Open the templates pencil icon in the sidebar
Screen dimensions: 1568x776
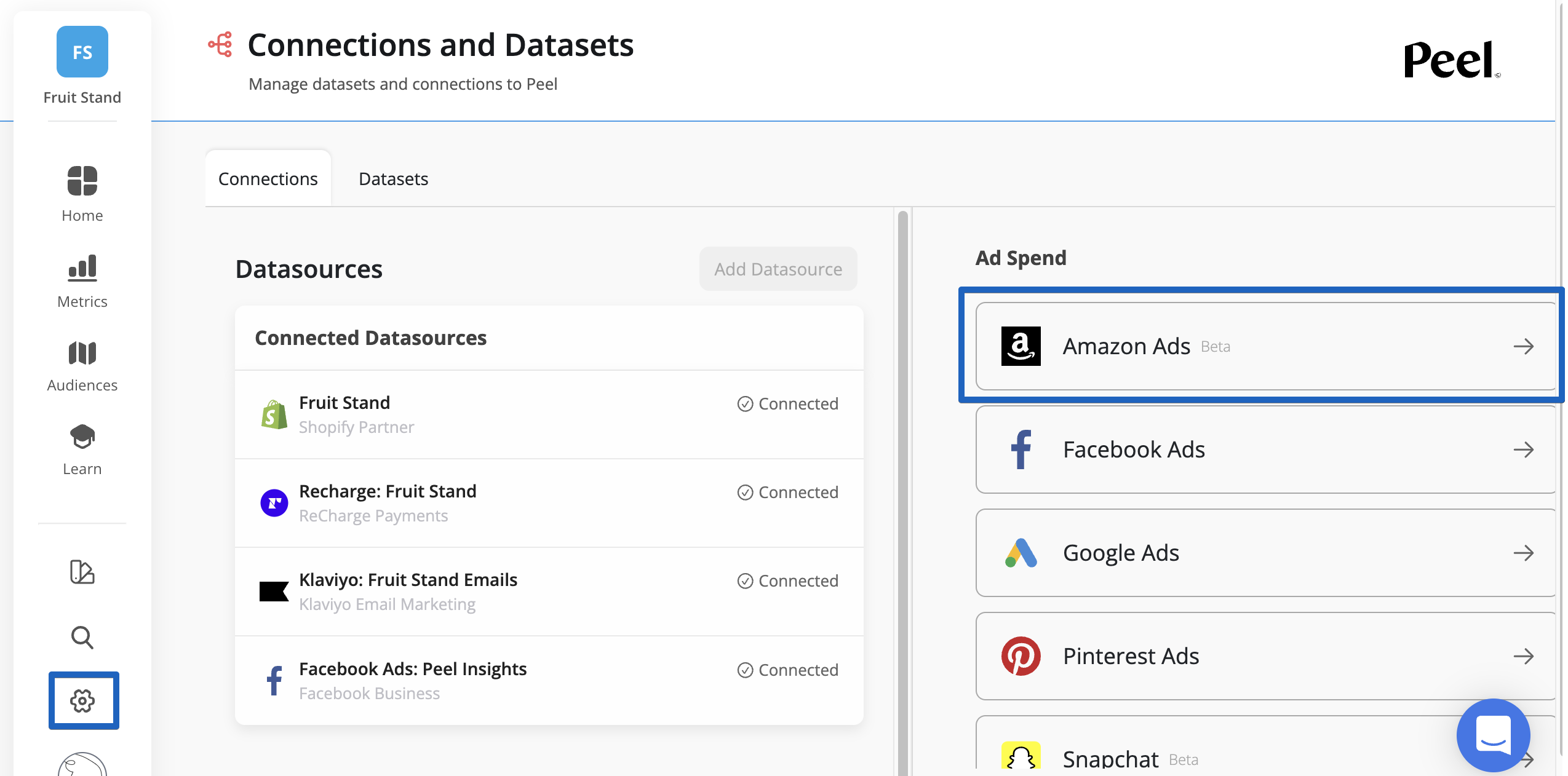coord(82,572)
